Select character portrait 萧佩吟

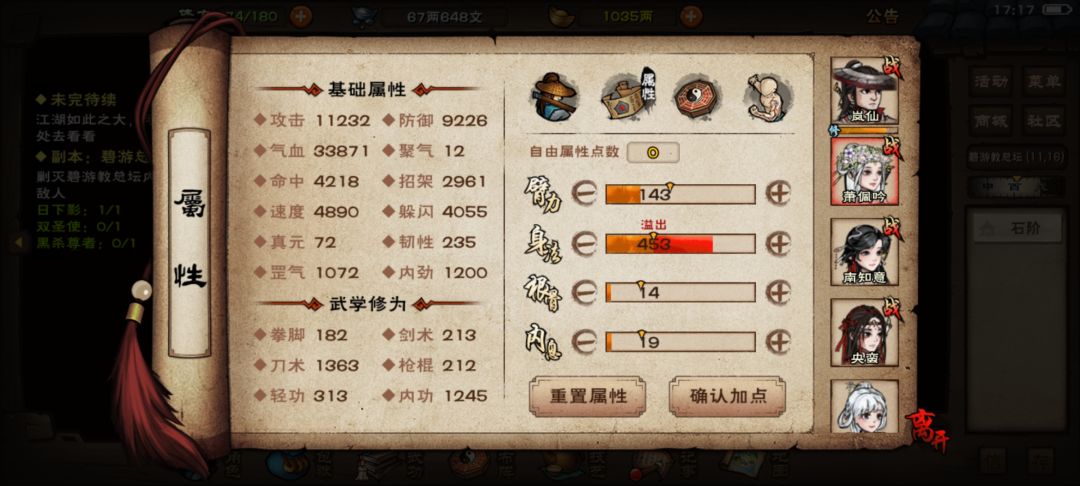[864, 171]
